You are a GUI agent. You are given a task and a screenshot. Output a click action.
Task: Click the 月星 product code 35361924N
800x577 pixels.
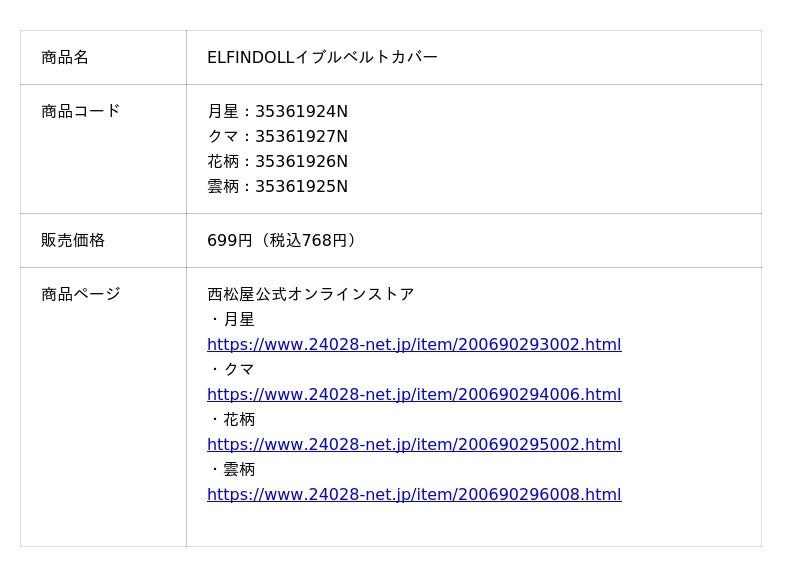pyautogui.click(x=301, y=111)
